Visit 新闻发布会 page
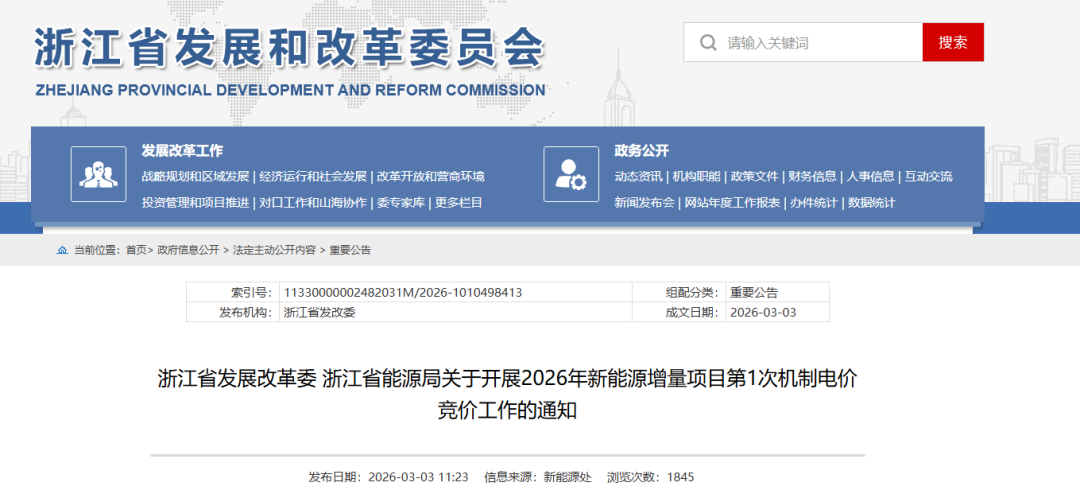 [x=644, y=202]
